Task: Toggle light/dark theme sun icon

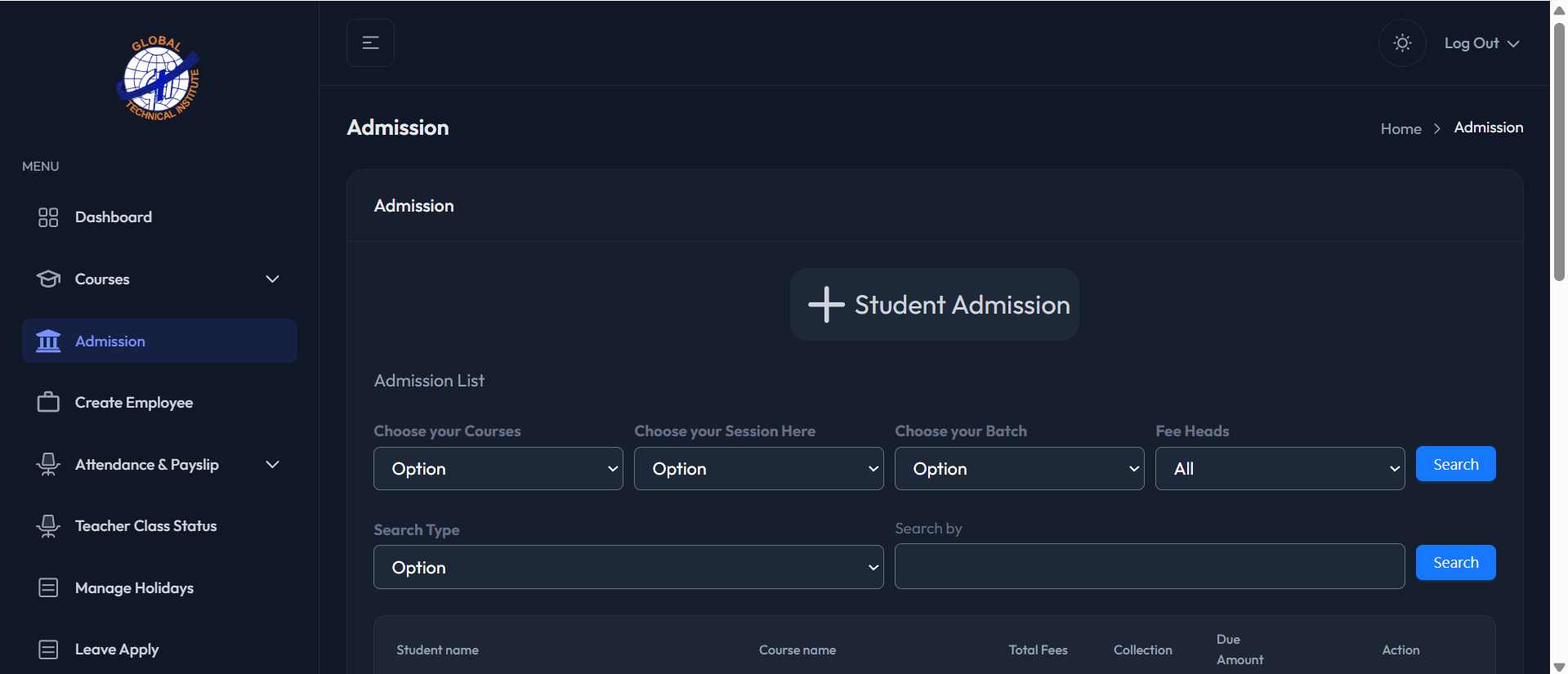Action: tap(1402, 43)
